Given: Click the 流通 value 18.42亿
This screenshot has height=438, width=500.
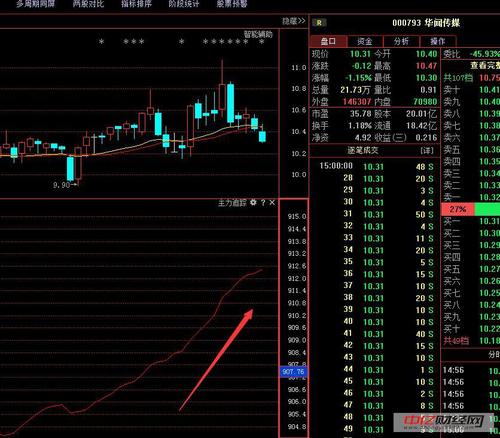Looking at the screenshot, I should (421, 126).
